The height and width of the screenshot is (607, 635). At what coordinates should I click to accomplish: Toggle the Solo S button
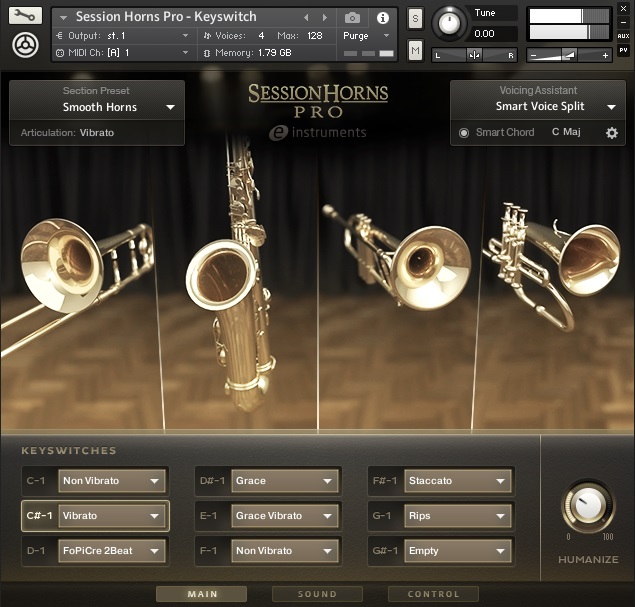pyautogui.click(x=415, y=18)
